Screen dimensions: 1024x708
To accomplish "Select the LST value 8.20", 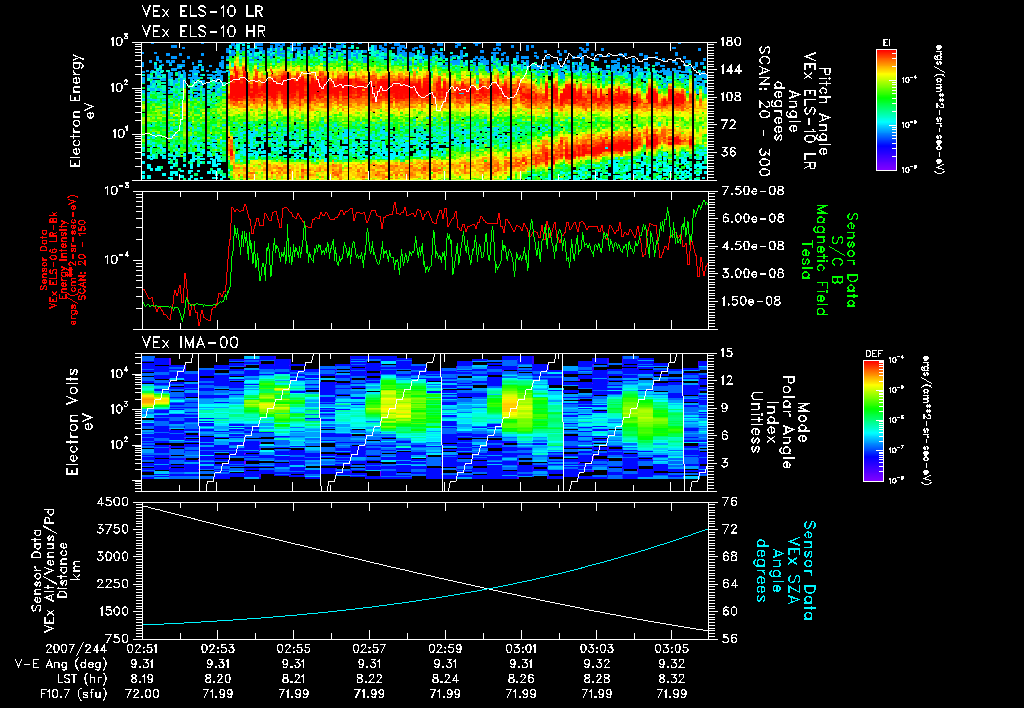I will click(217, 679).
